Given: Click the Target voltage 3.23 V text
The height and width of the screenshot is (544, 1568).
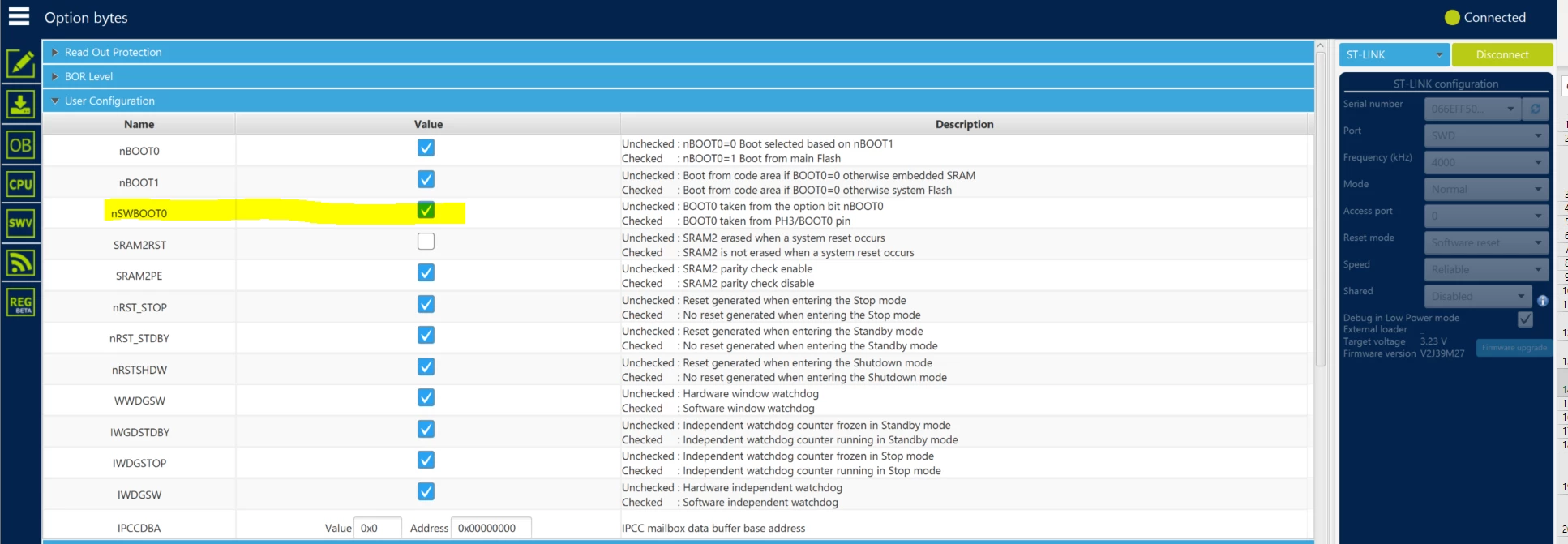Looking at the screenshot, I should click(1394, 341).
